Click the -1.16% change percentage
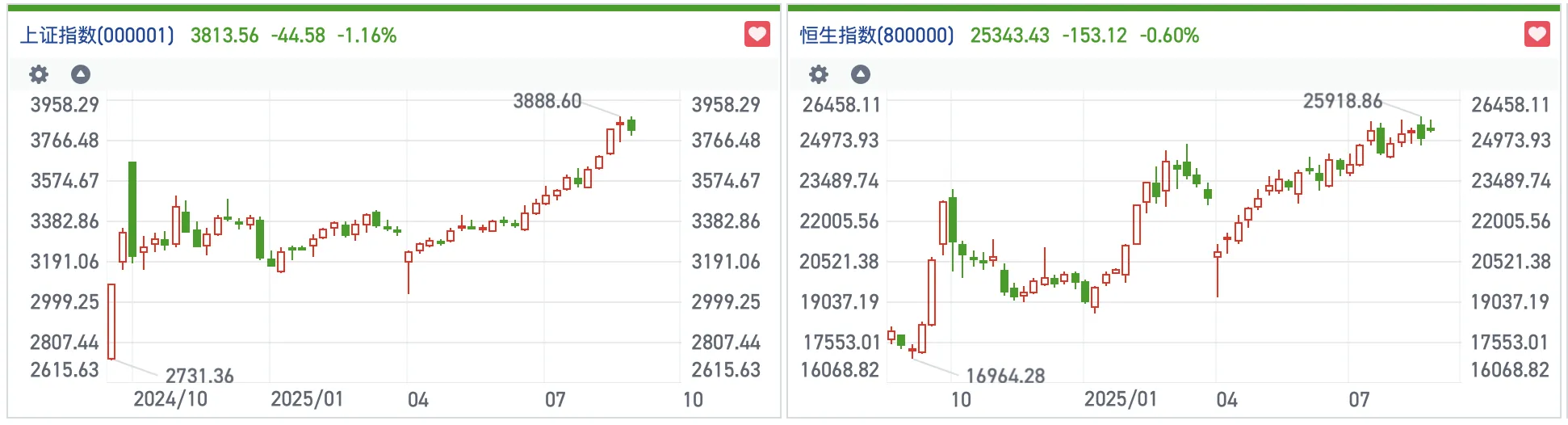This screenshot has width=1568, height=425. point(367,36)
